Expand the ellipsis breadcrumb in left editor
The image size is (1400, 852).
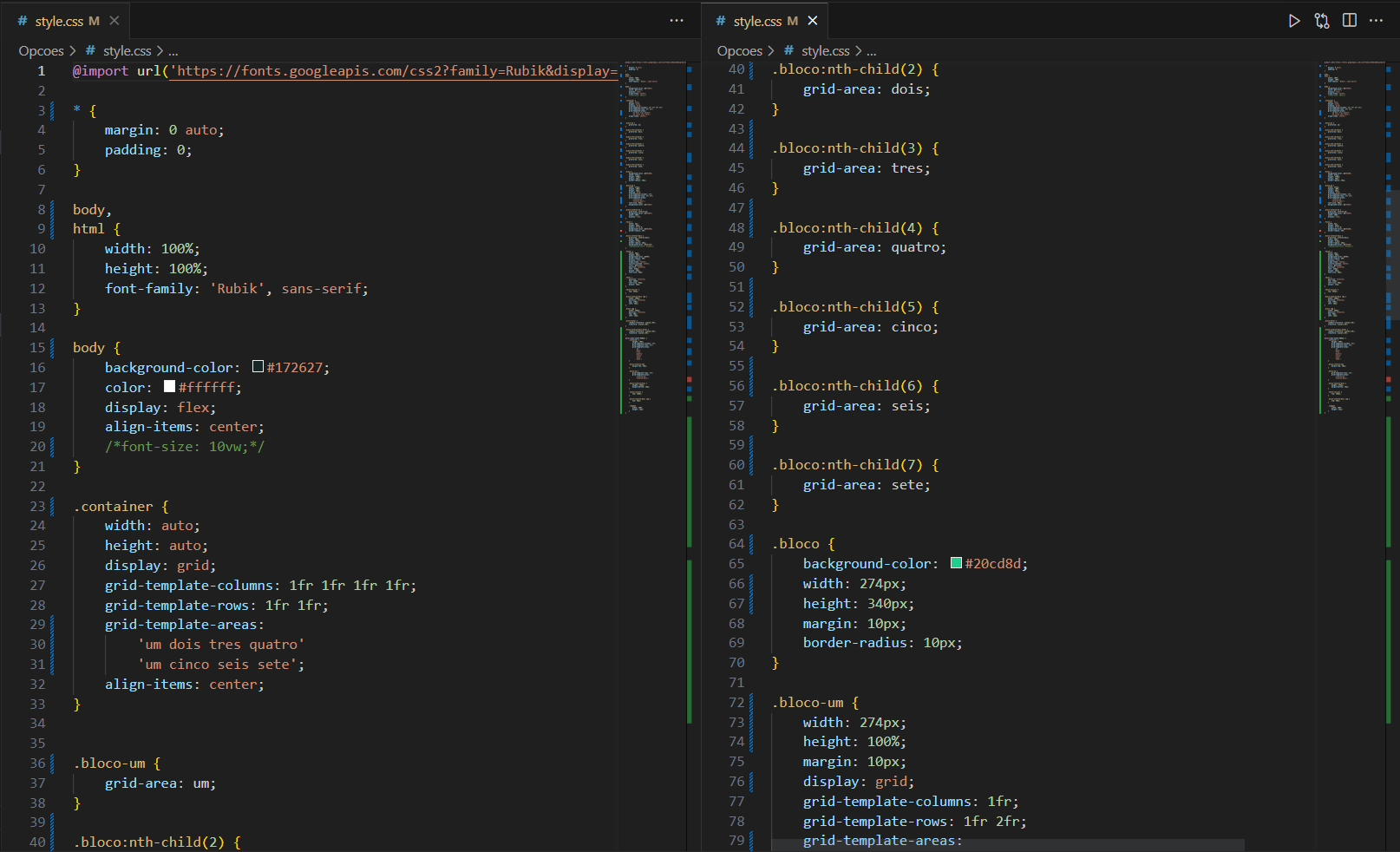[173, 51]
